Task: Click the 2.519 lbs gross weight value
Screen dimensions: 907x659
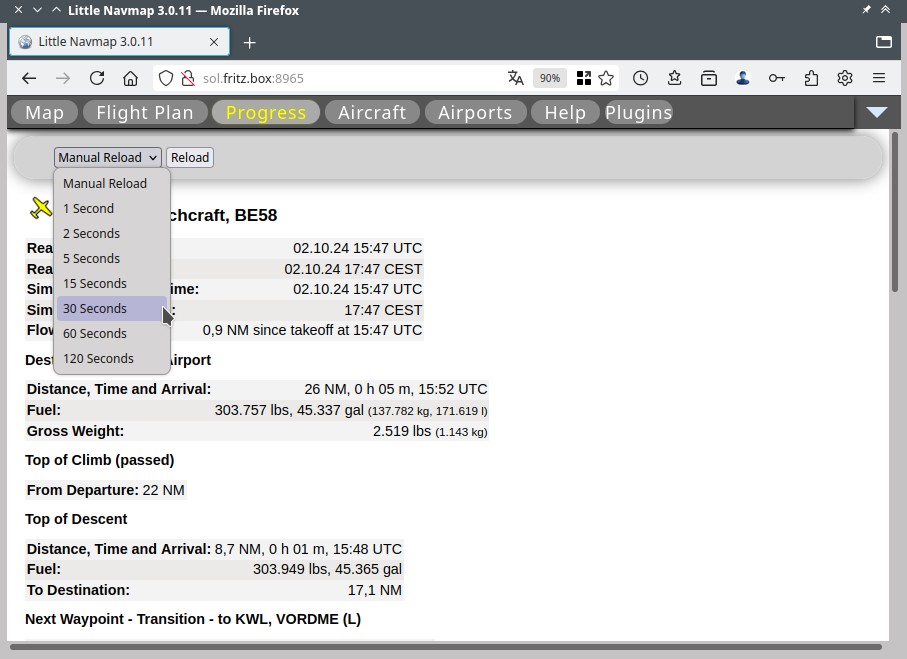Action: pyautogui.click(x=430, y=431)
